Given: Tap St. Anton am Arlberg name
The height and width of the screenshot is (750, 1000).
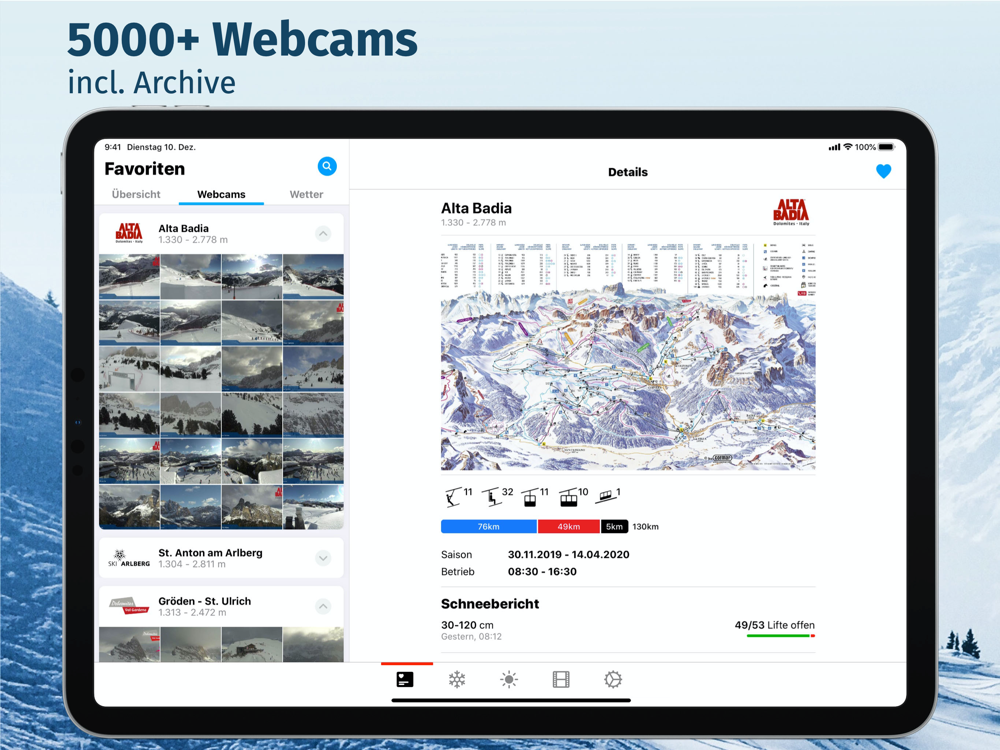Looking at the screenshot, I should tap(210, 553).
